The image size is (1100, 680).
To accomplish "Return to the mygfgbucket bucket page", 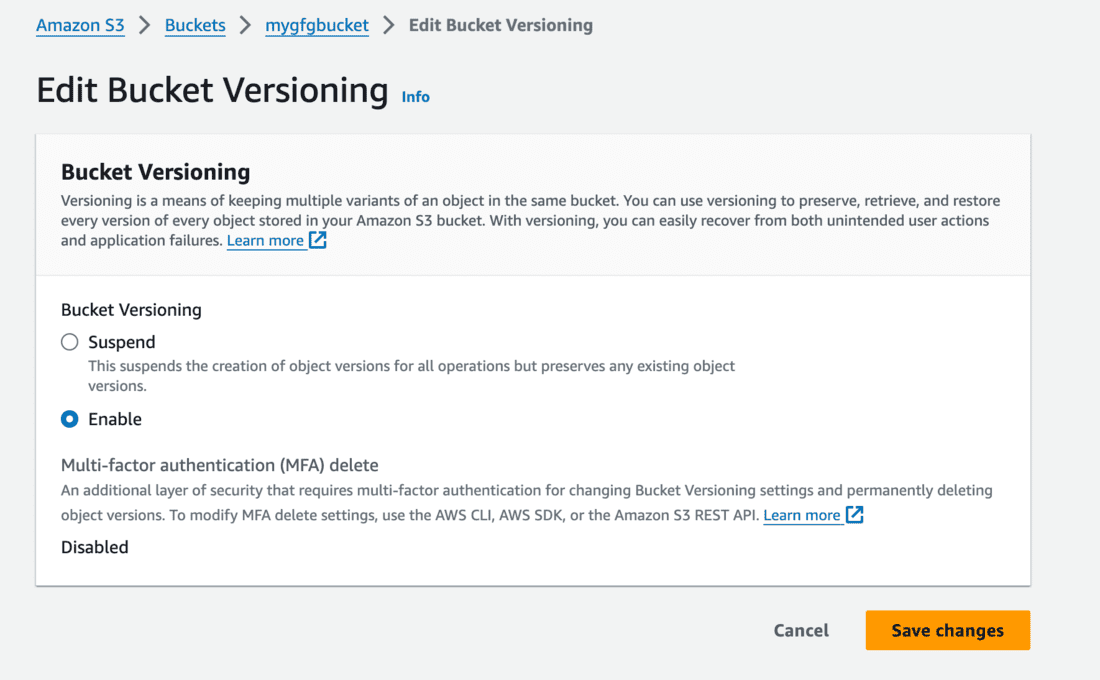I will click(317, 25).
